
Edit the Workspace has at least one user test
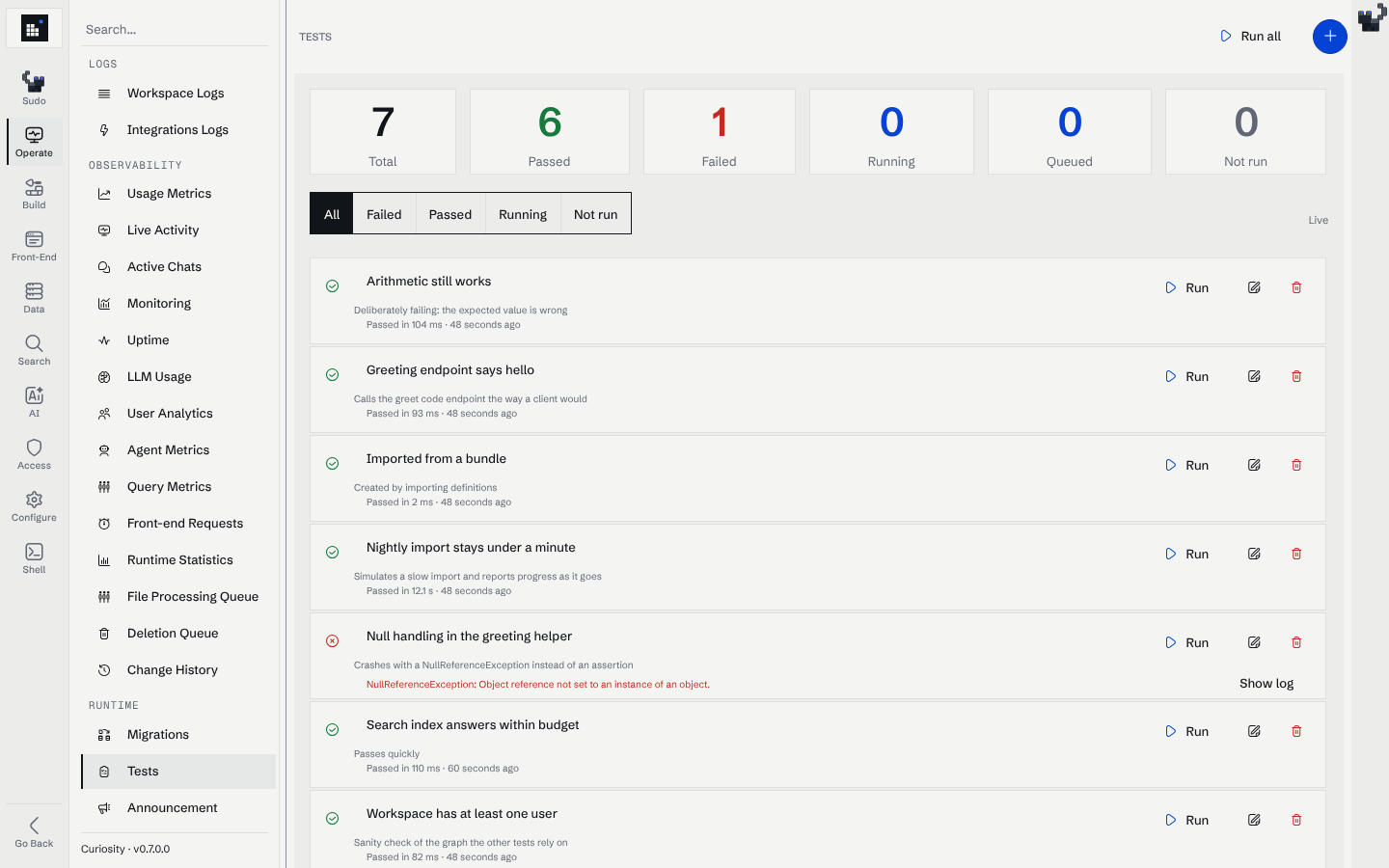click(x=1254, y=820)
